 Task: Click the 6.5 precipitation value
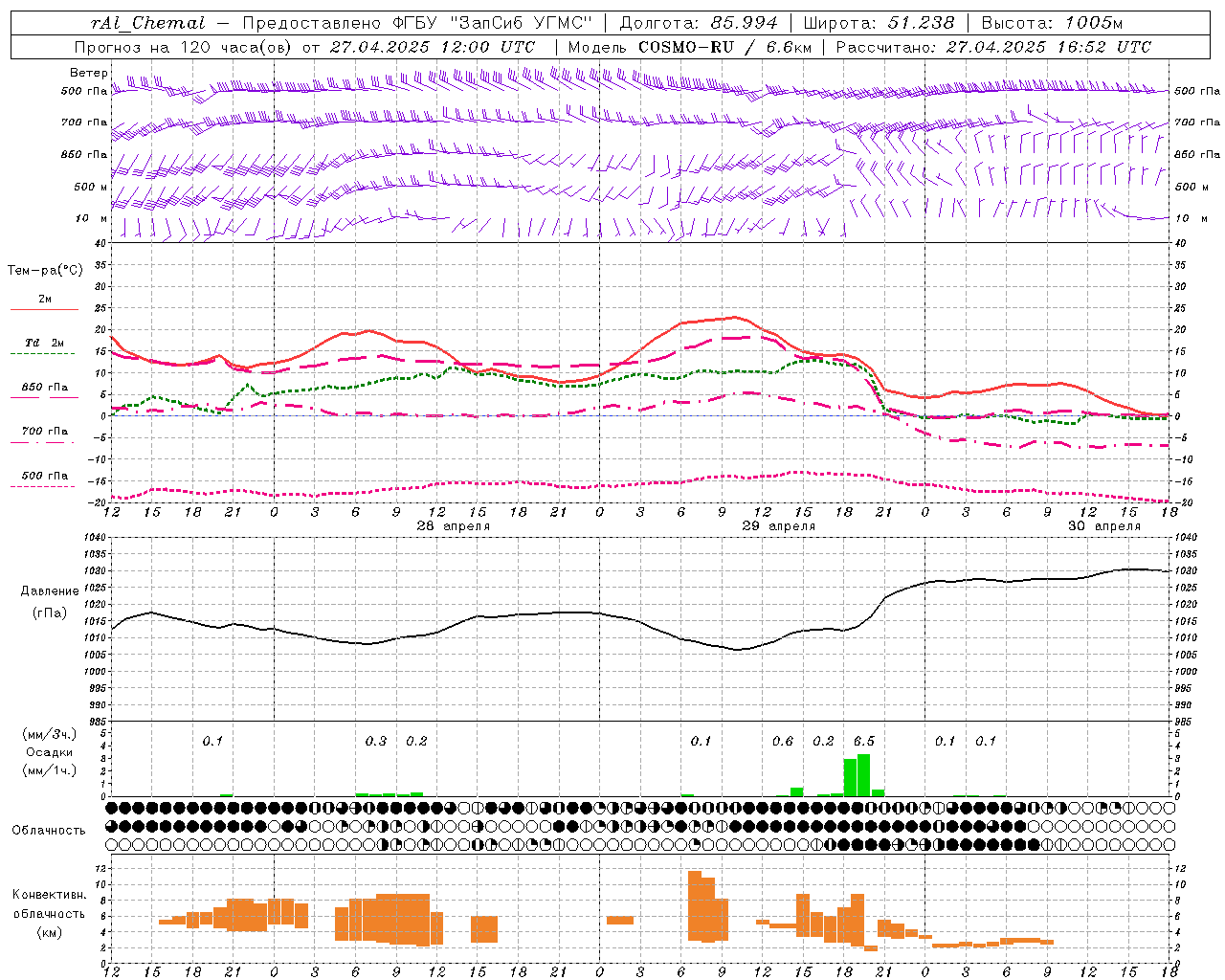point(864,741)
